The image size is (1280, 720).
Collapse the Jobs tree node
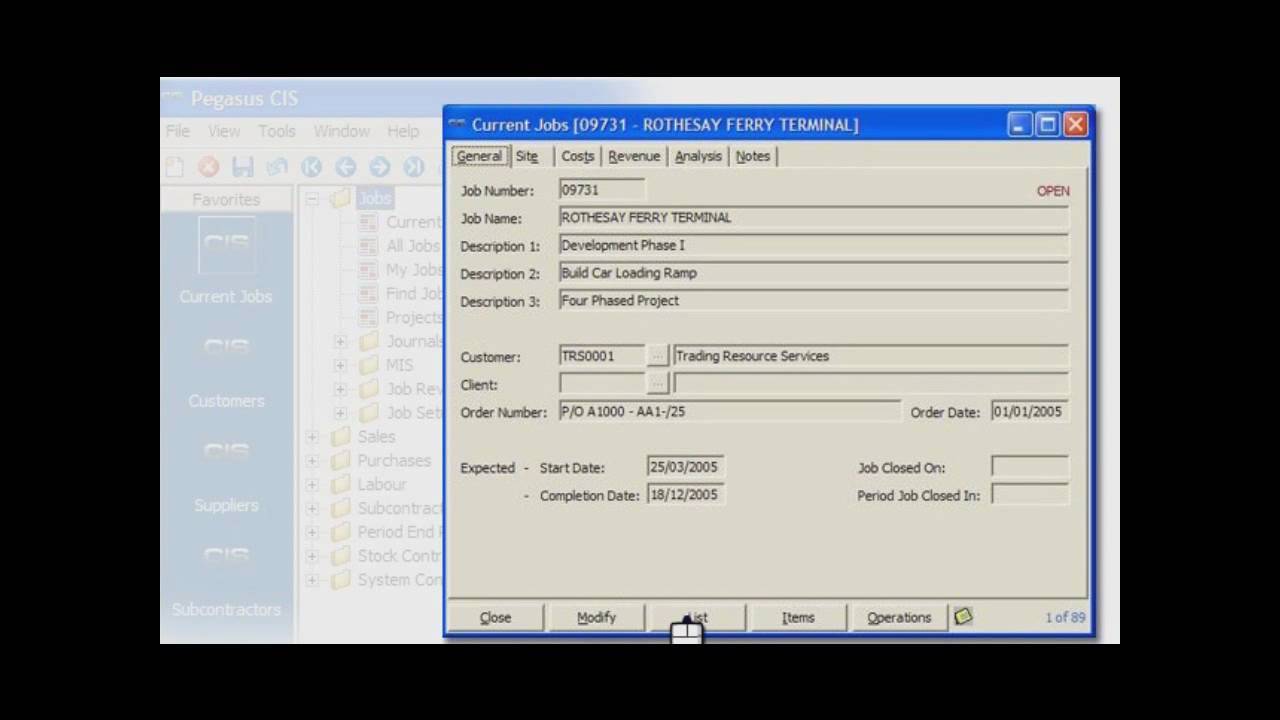[x=311, y=198]
